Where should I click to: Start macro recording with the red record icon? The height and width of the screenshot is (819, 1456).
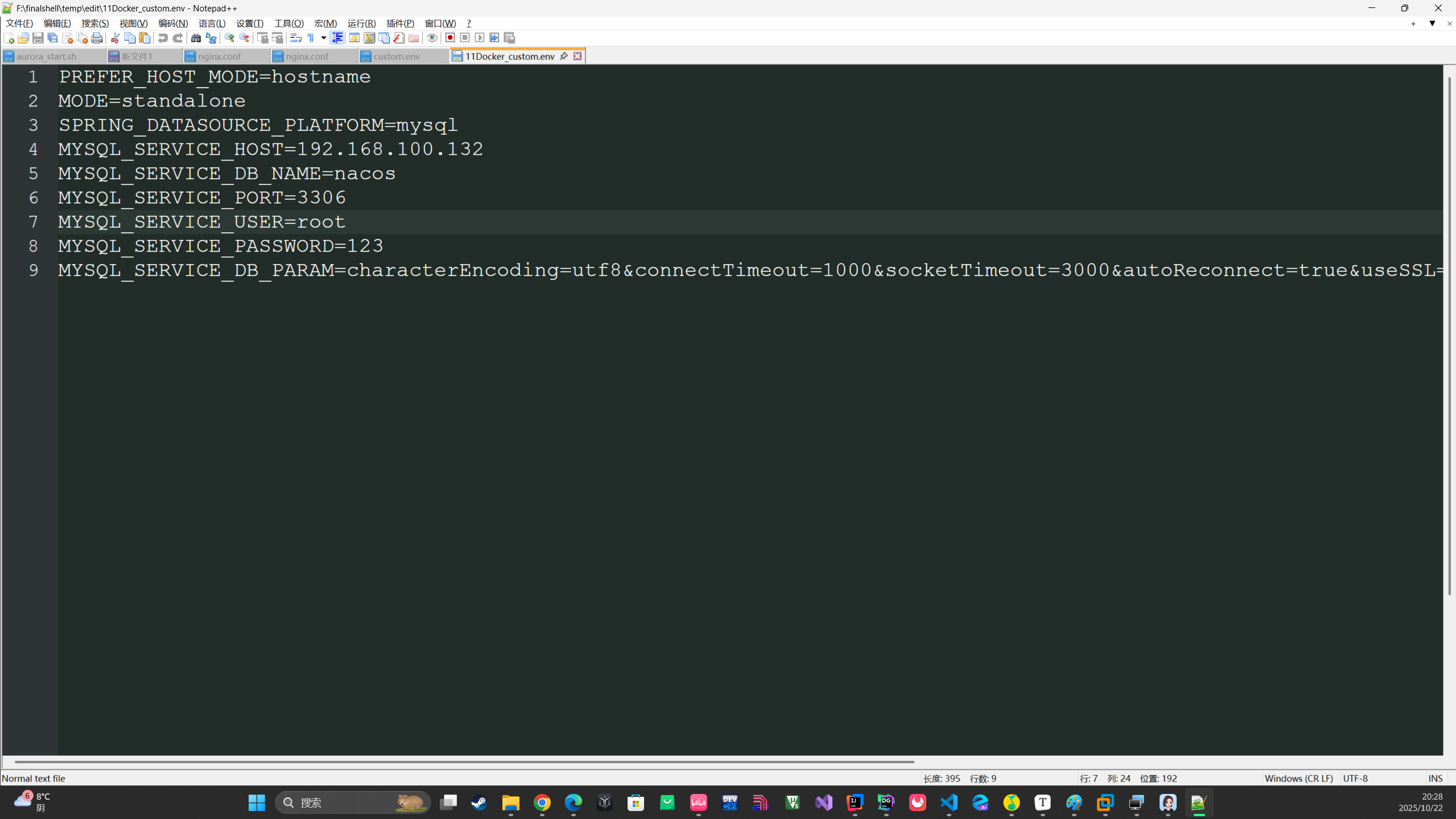pos(449,38)
